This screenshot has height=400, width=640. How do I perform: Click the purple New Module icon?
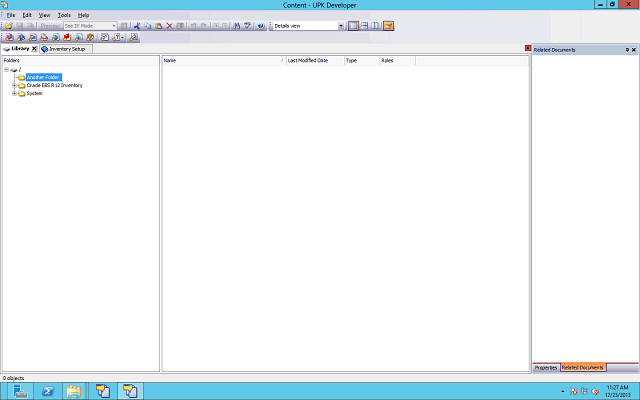(9, 38)
